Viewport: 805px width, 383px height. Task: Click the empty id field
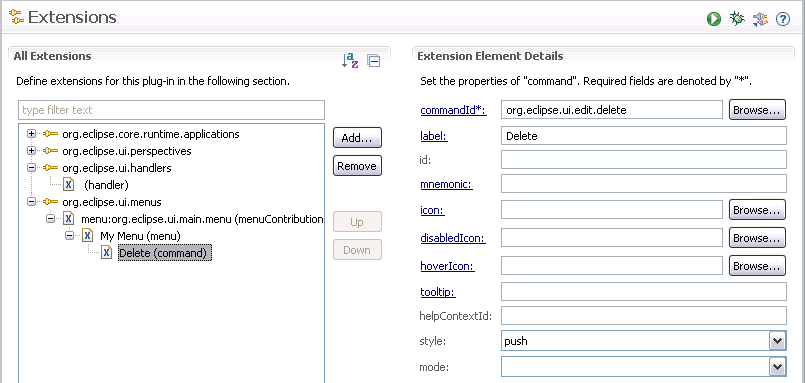644,160
